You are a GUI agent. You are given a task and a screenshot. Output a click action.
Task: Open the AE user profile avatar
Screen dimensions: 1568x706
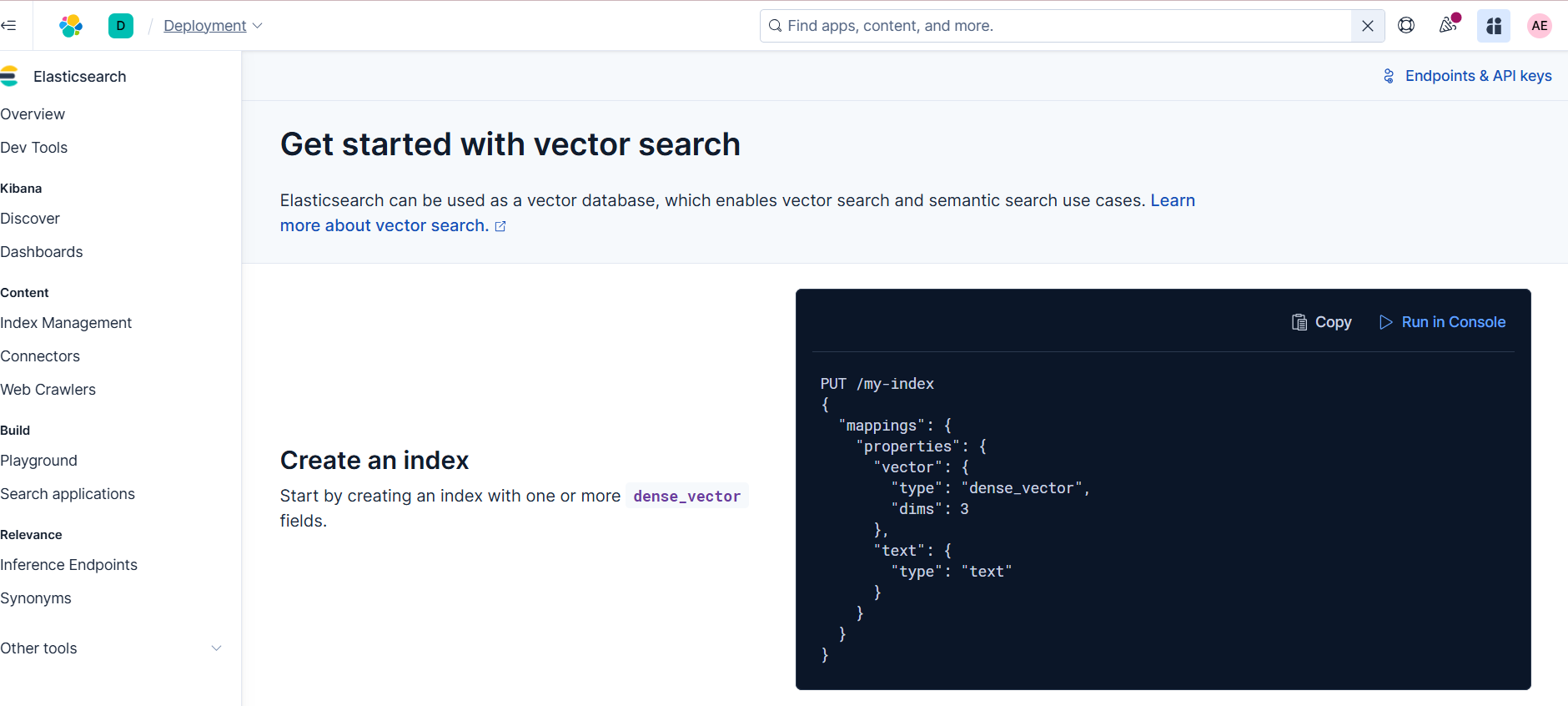[1539, 26]
